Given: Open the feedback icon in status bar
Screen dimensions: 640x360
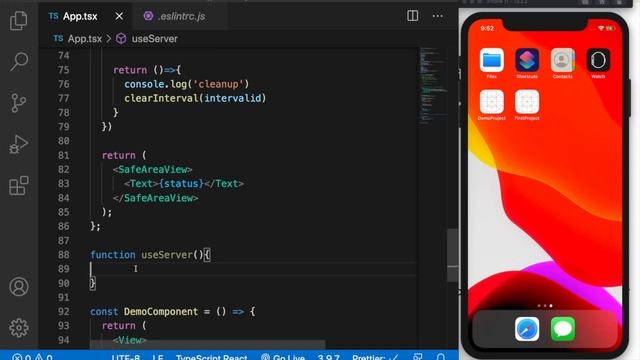Looking at the screenshot, I should pyautogui.click(x=418, y=357).
